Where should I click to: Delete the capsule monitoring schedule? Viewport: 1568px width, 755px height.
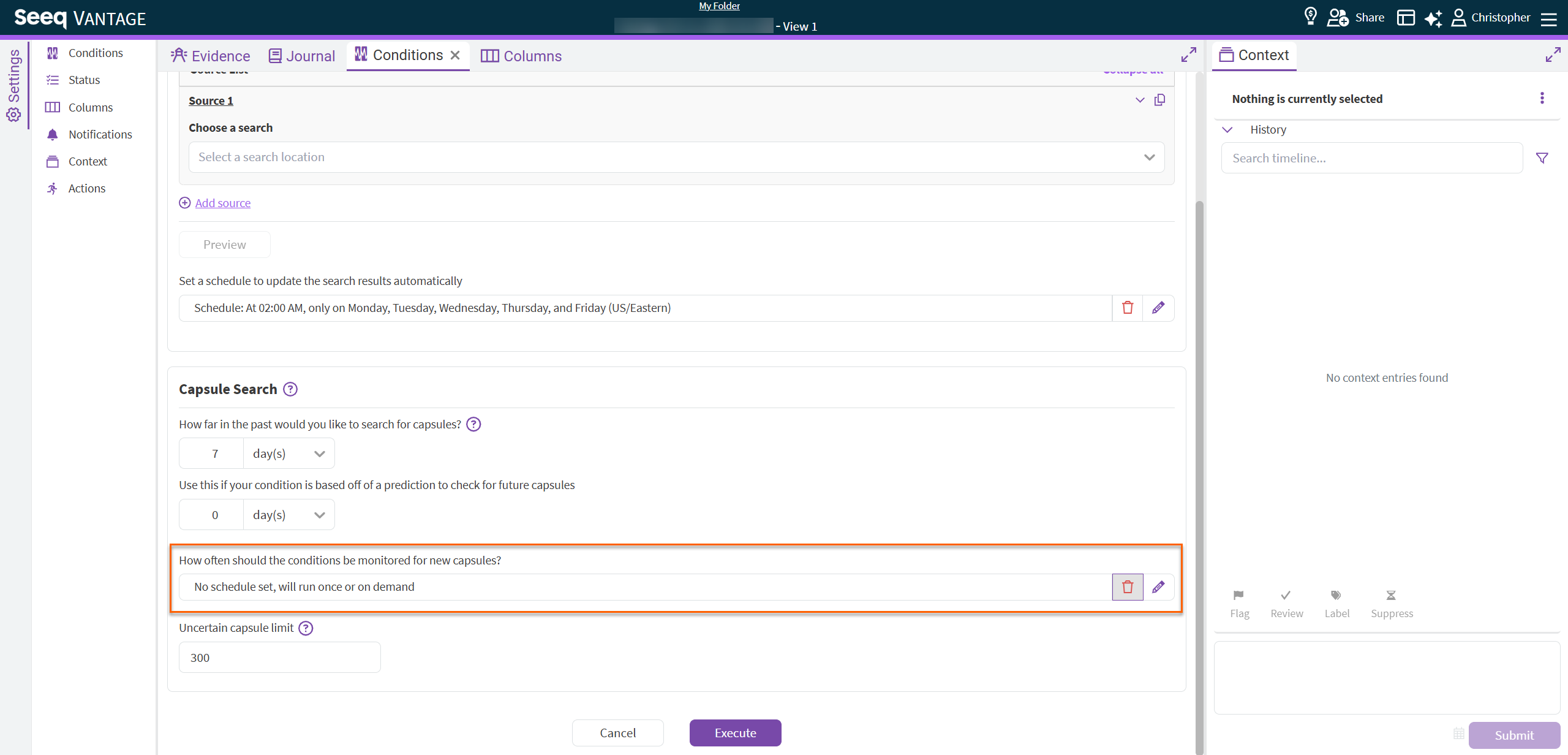pos(1128,587)
